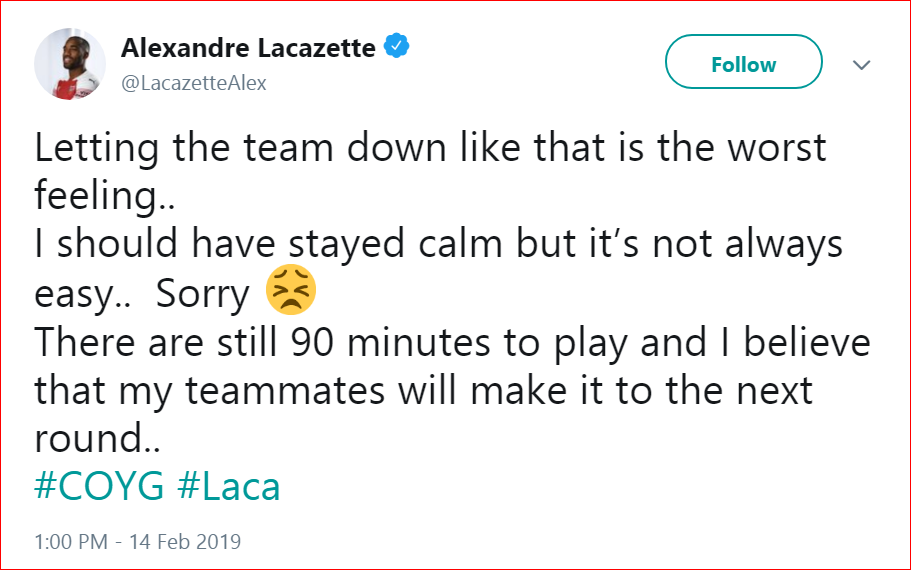Click the blue verified badge icon

[x=397, y=47]
